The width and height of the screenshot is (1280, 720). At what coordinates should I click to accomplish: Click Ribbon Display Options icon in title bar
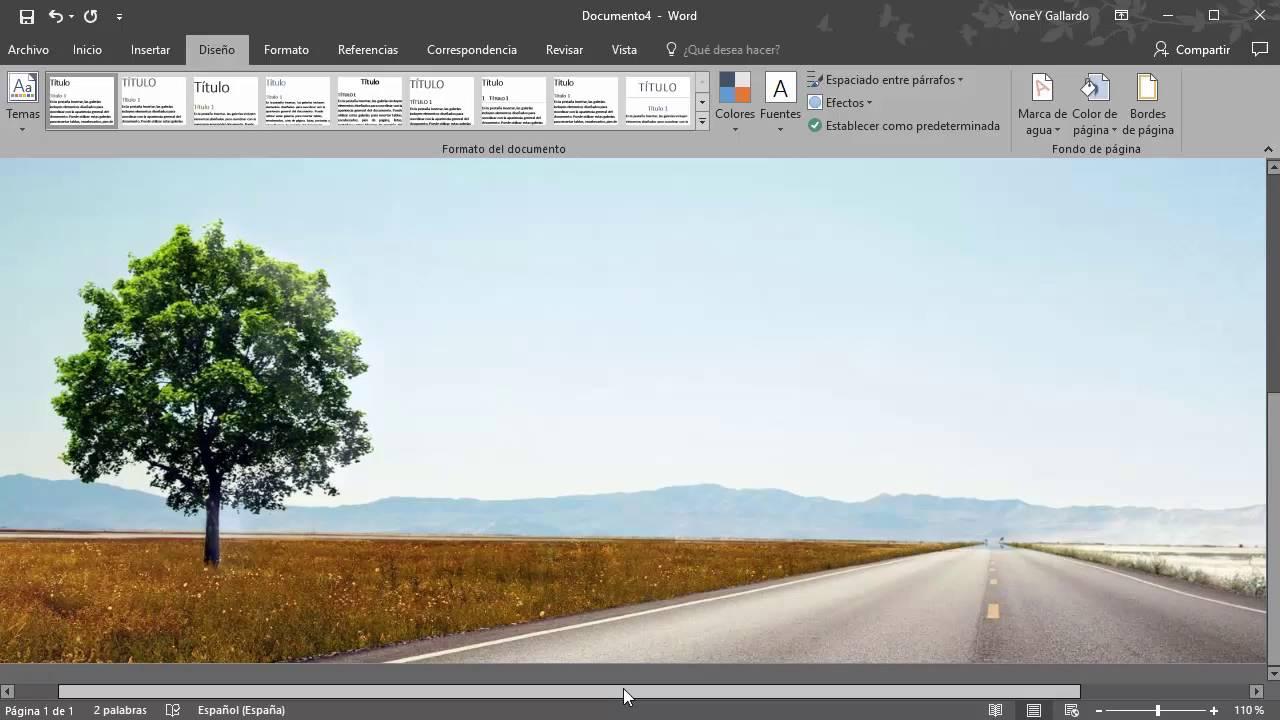click(x=1121, y=16)
